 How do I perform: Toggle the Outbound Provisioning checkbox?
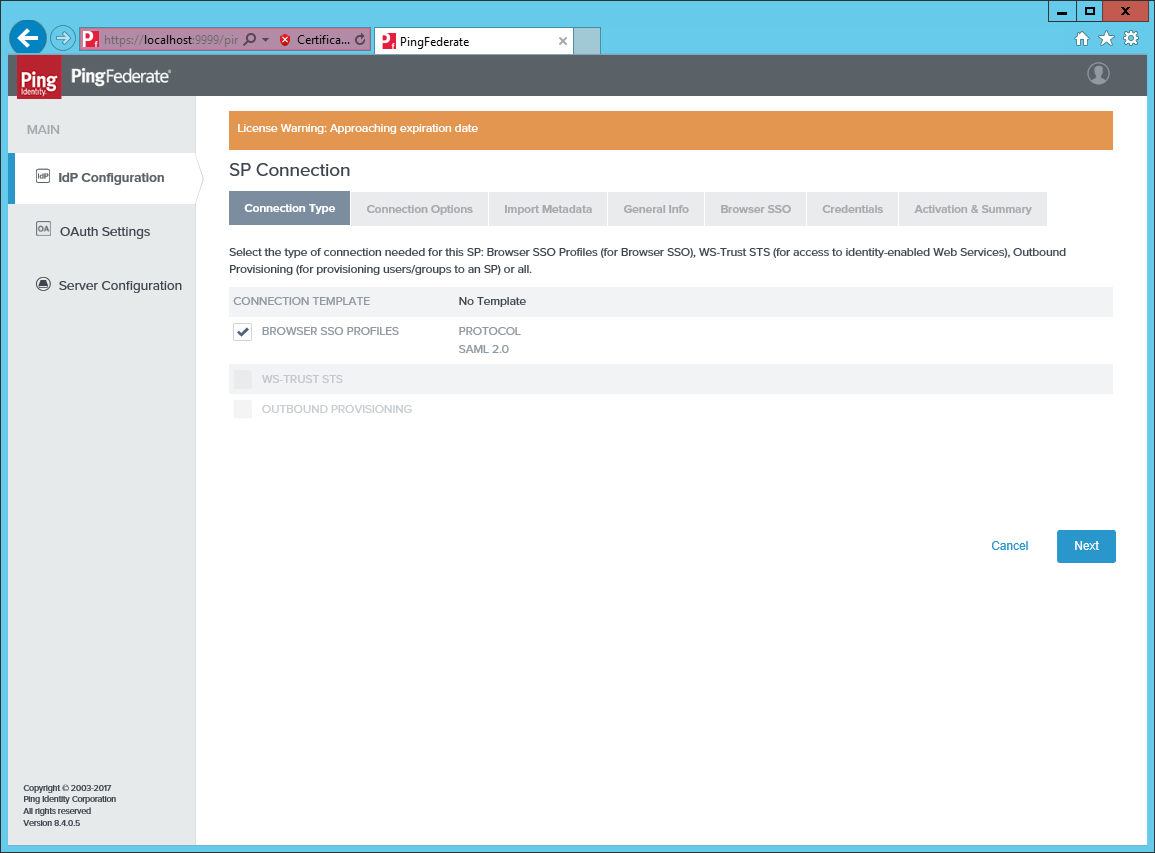[242, 410]
